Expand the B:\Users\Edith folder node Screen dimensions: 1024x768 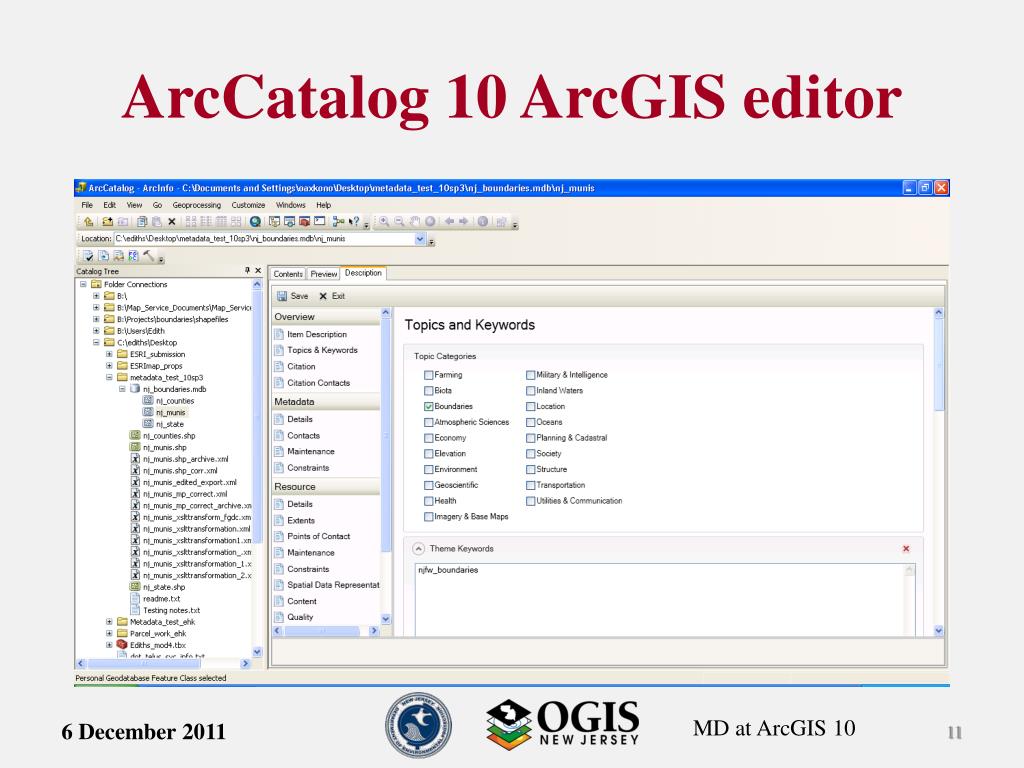coord(96,330)
